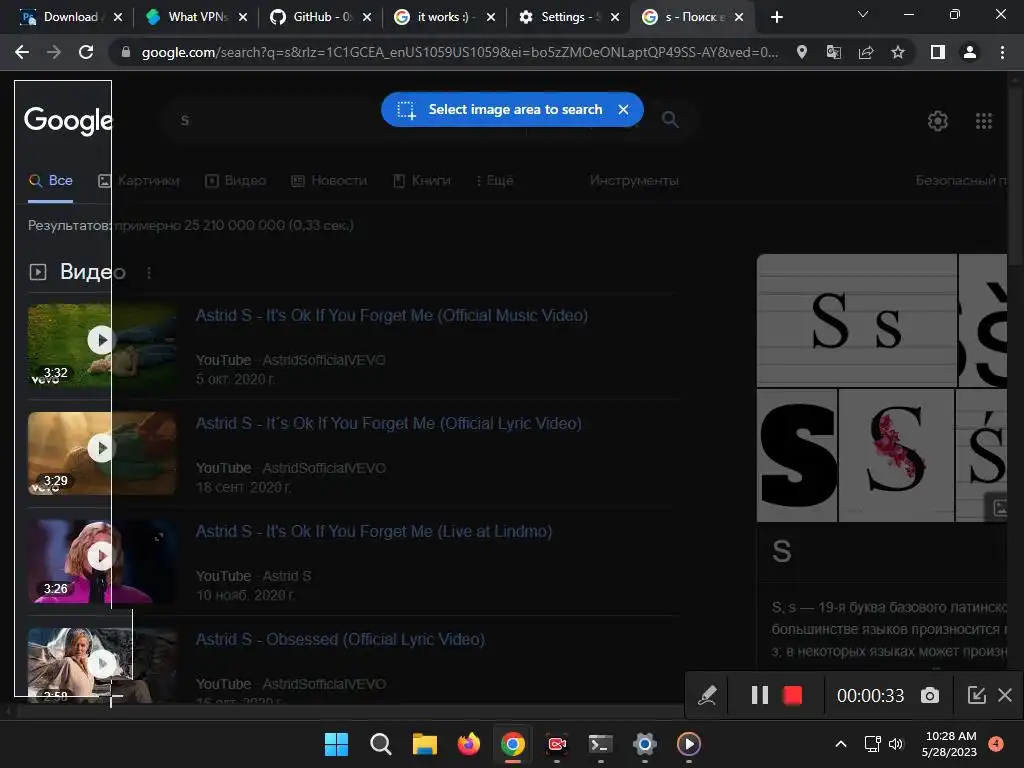Share this page from address bar
This screenshot has height=768, width=1024.
[866, 52]
